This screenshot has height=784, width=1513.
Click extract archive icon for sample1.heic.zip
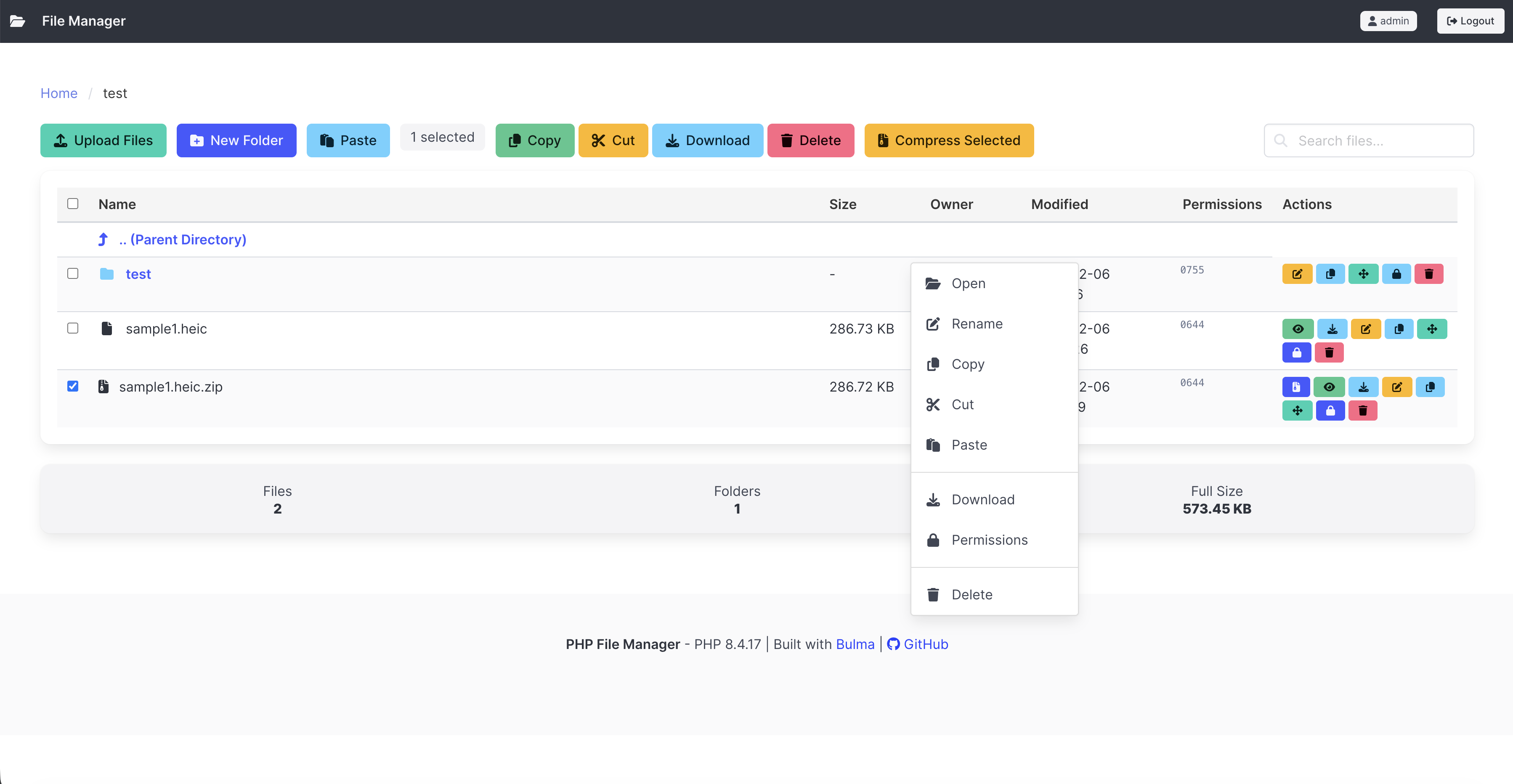(1295, 387)
